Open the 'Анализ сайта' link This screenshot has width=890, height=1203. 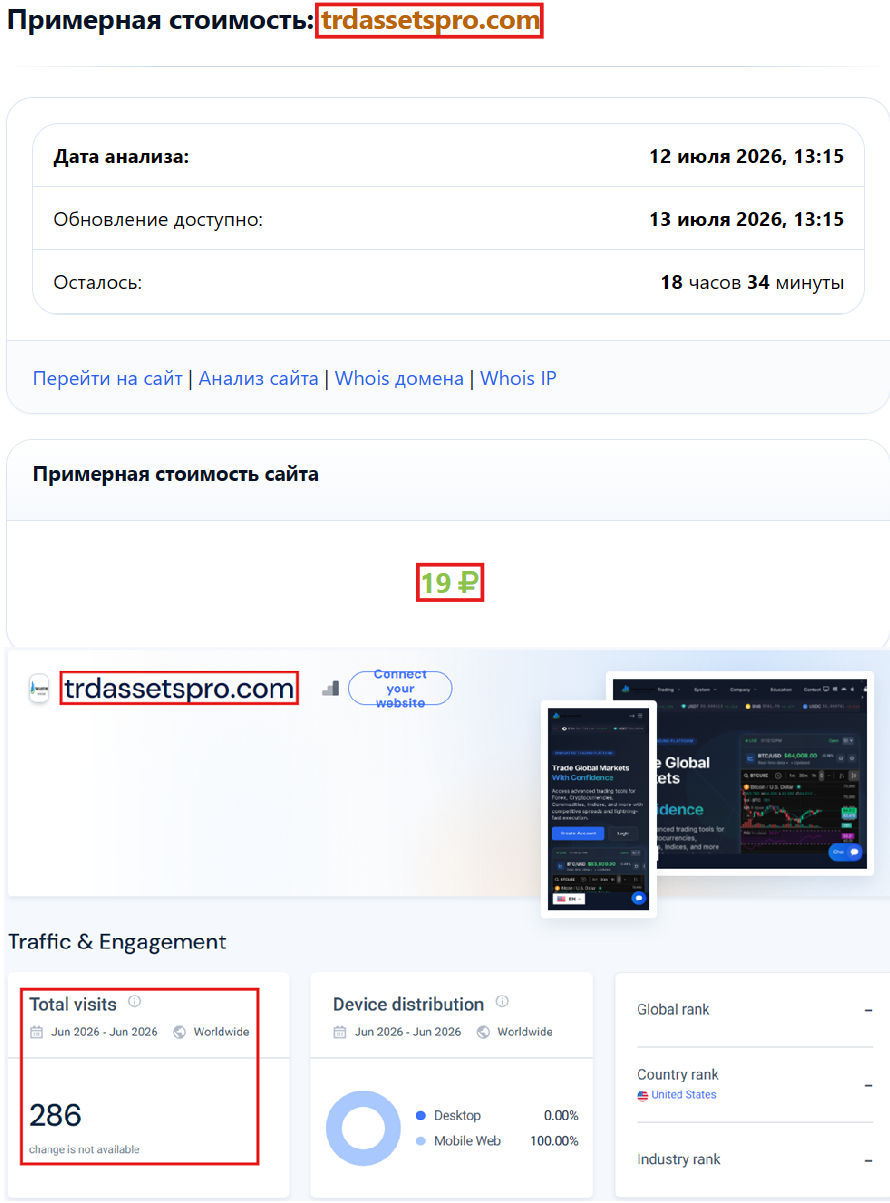[259, 379]
